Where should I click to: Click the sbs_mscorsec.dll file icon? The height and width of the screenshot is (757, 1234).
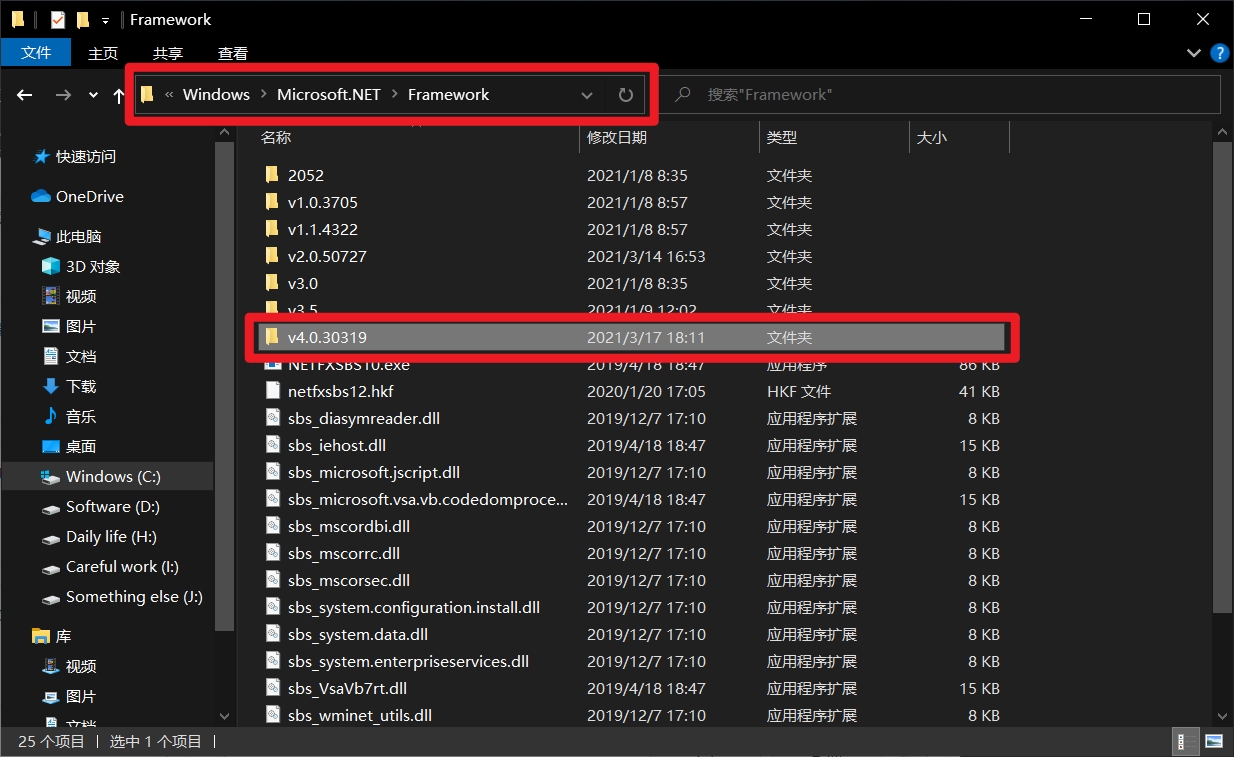pos(272,580)
